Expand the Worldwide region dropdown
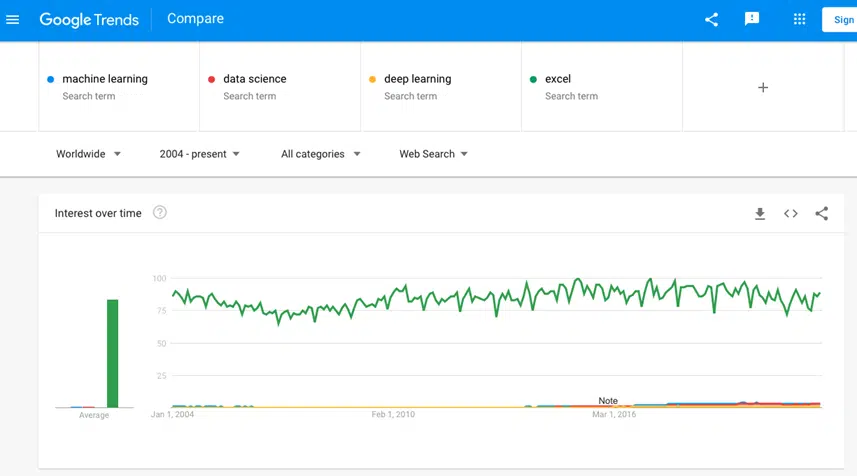 click(x=88, y=154)
